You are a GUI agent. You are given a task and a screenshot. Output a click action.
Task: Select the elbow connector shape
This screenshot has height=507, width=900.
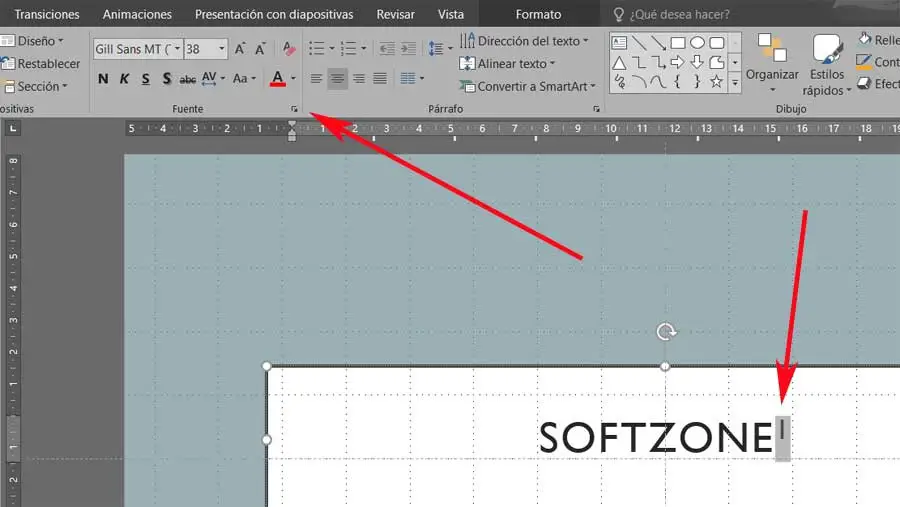tap(639, 62)
